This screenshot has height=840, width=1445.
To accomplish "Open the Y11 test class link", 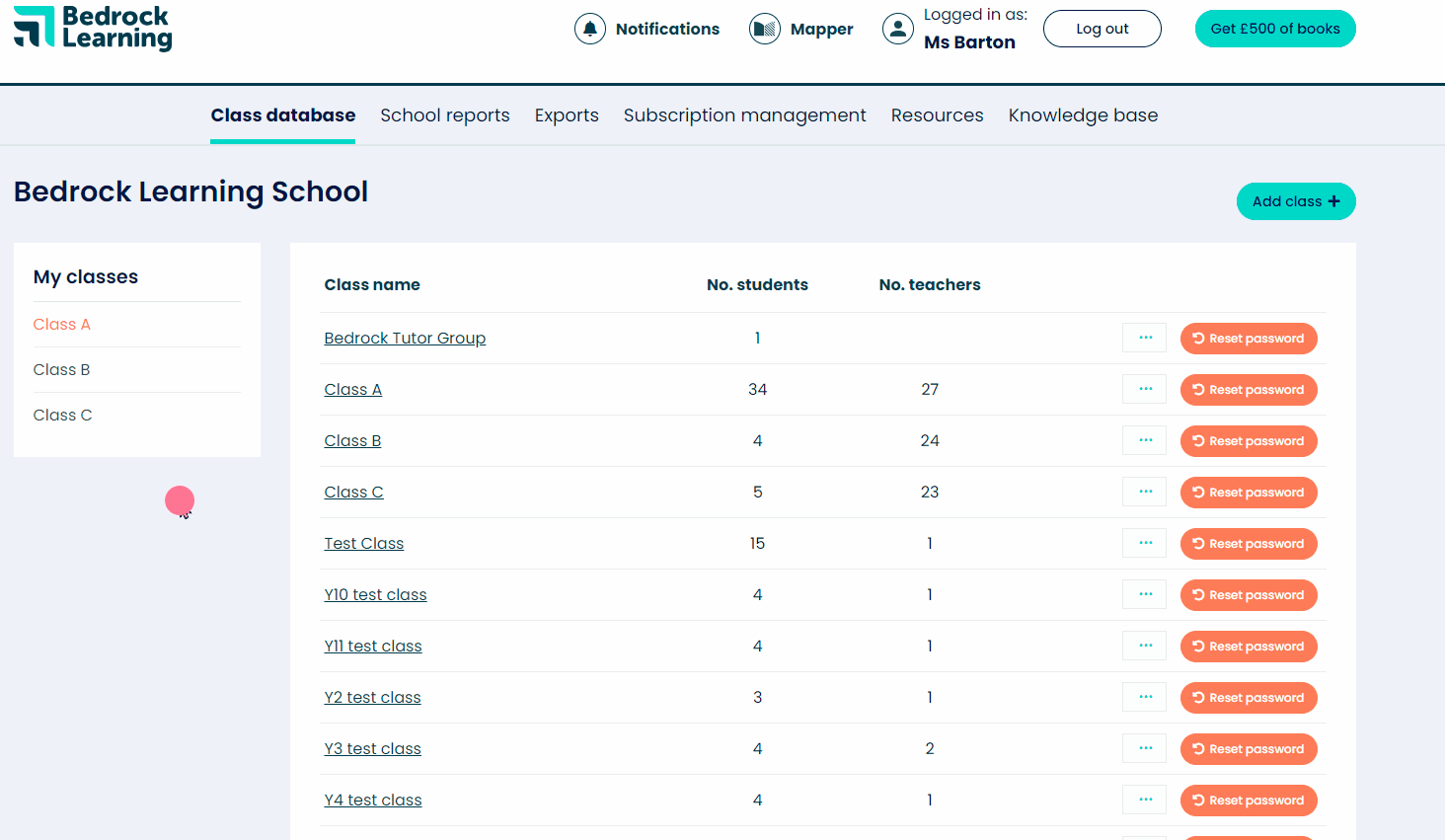I will point(373,647).
